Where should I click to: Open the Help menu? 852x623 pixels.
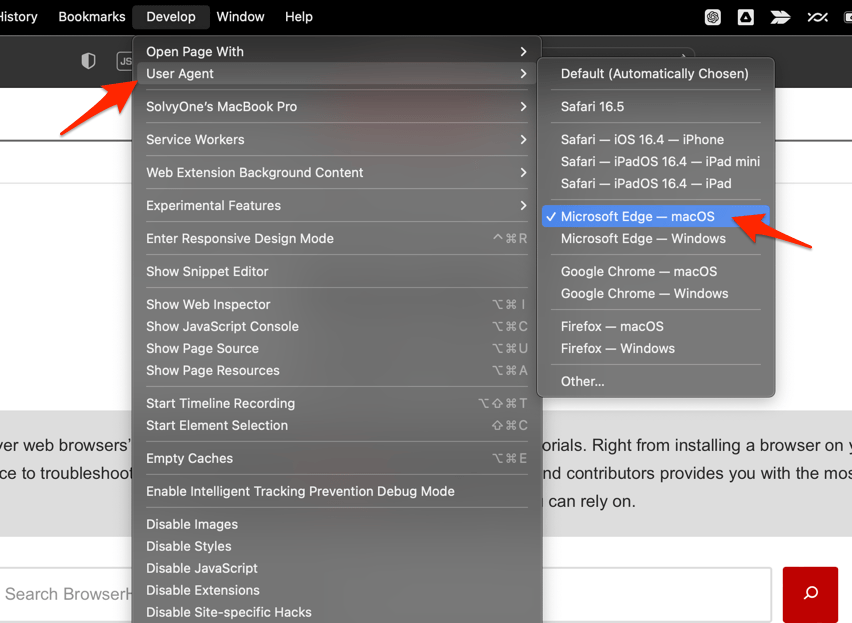coord(299,17)
